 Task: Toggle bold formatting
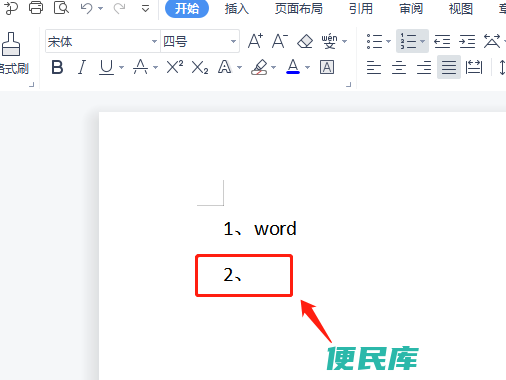[x=57, y=67]
